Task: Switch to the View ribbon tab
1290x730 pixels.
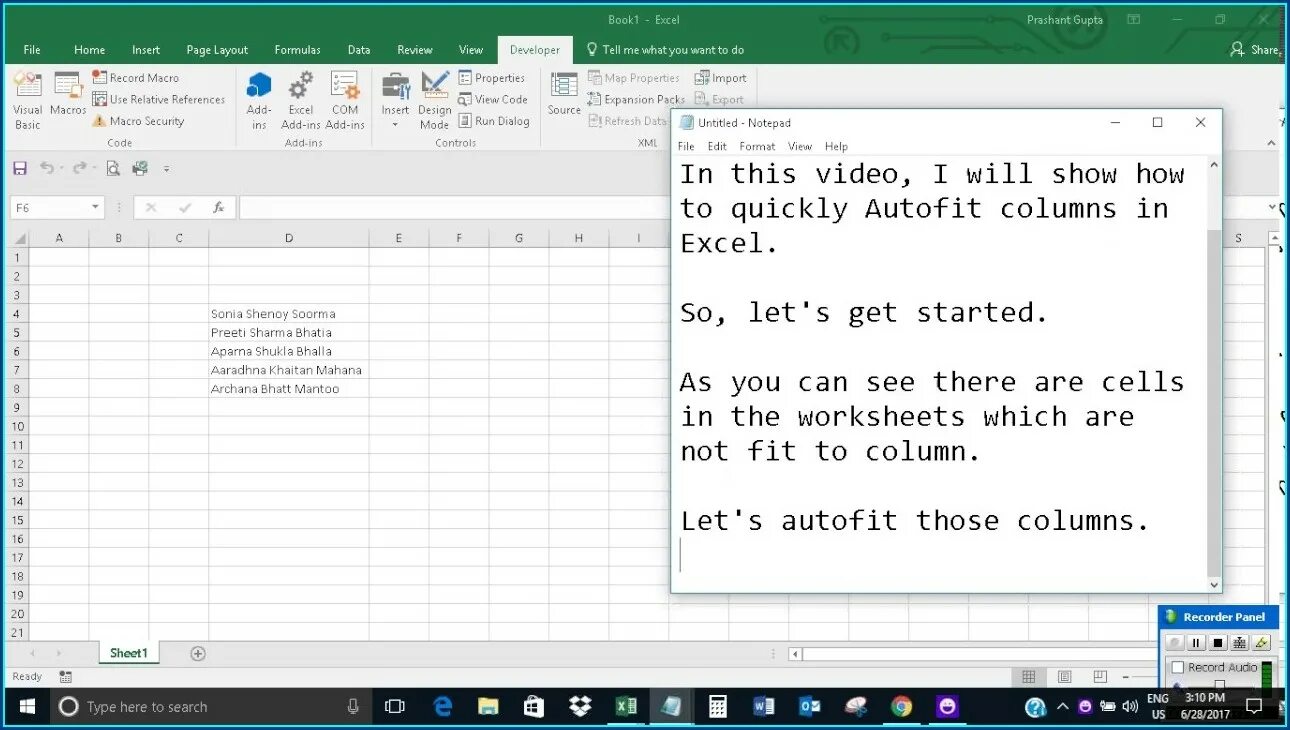Action: [x=471, y=50]
